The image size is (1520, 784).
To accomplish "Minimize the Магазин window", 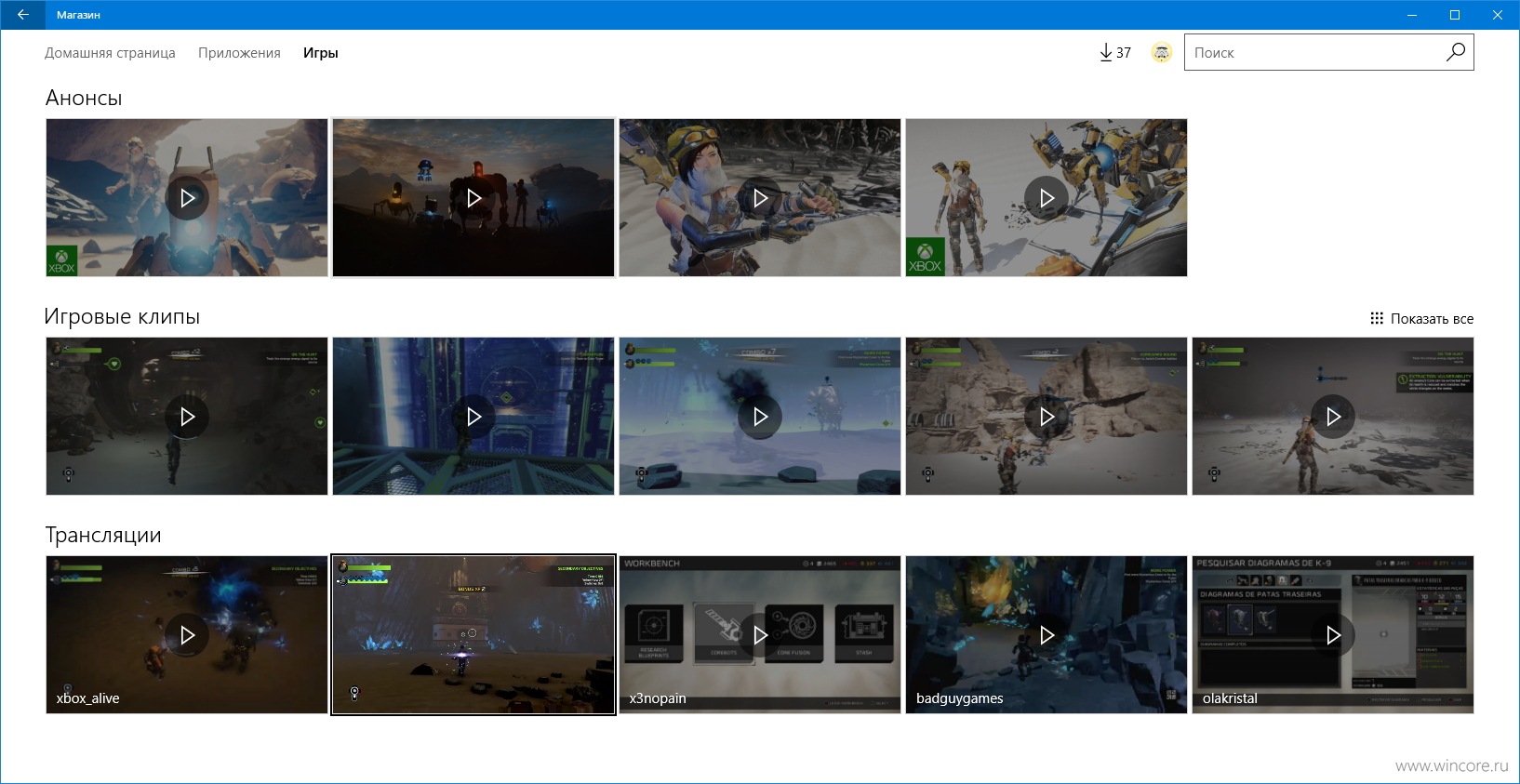I will pyautogui.click(x=1412, y=15).
